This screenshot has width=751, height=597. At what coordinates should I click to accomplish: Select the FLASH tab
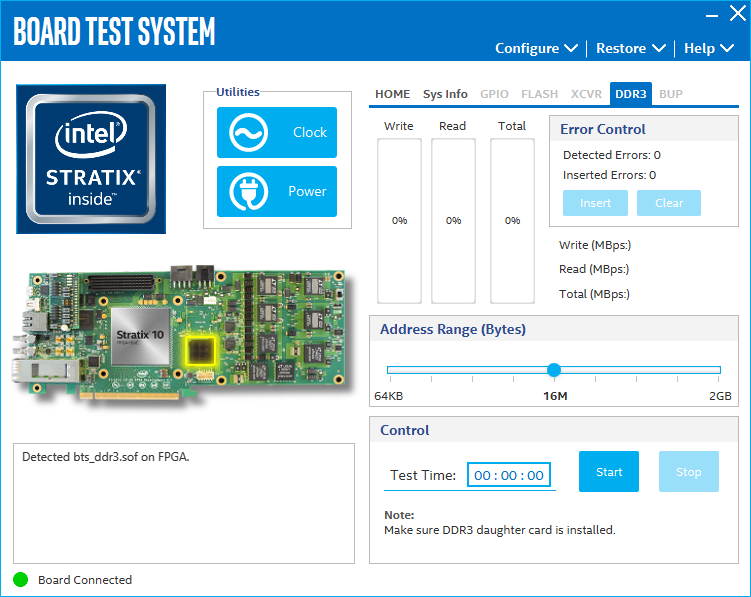pyautogui.click(x=539, y=94)
